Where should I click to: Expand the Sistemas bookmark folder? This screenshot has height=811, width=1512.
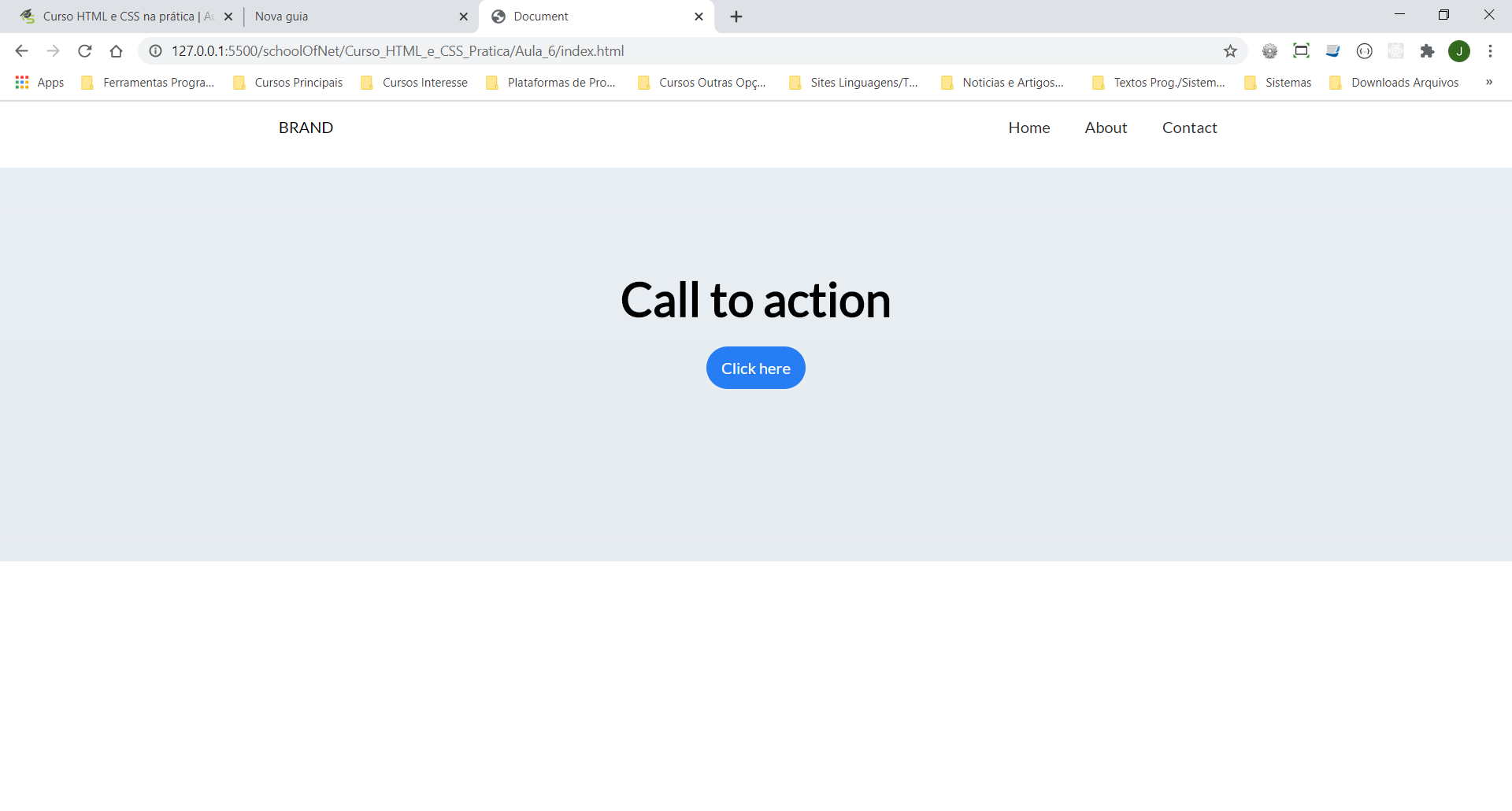point(1278,83)
